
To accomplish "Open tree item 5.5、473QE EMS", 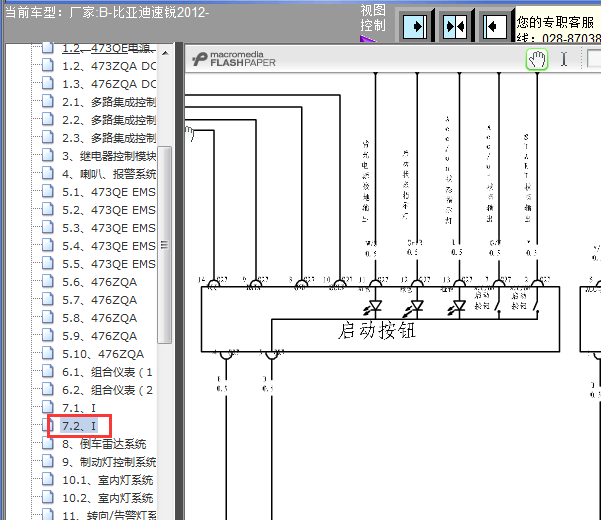I will (x=109, y=264).
